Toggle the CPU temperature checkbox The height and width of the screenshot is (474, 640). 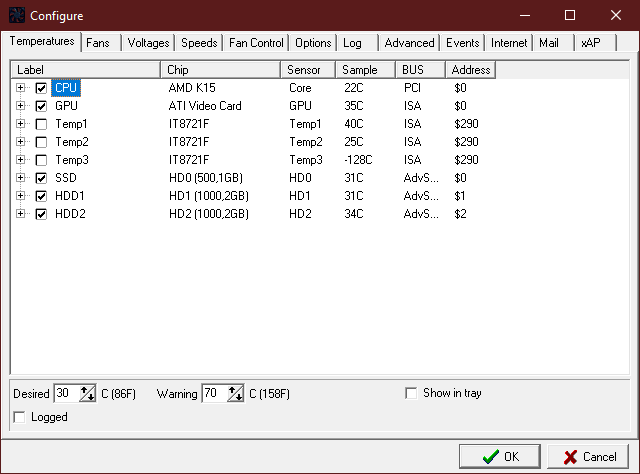(x=41, y=88)
